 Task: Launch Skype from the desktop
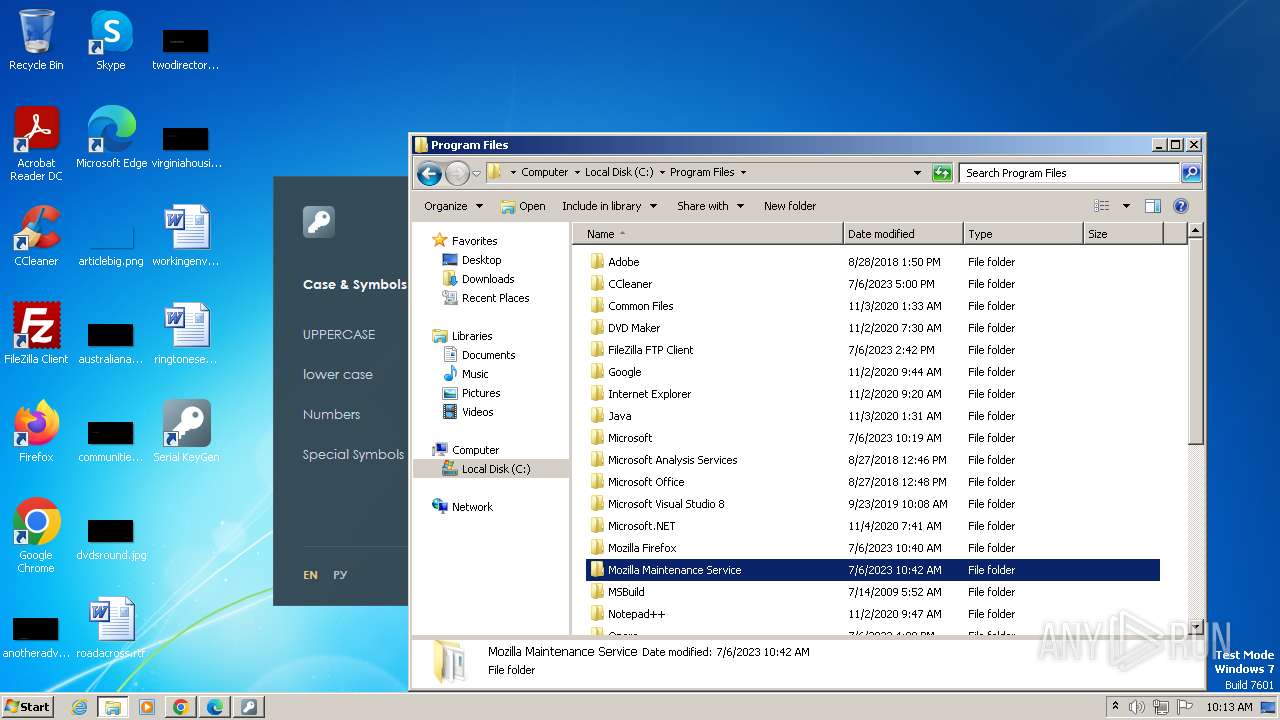111,40
